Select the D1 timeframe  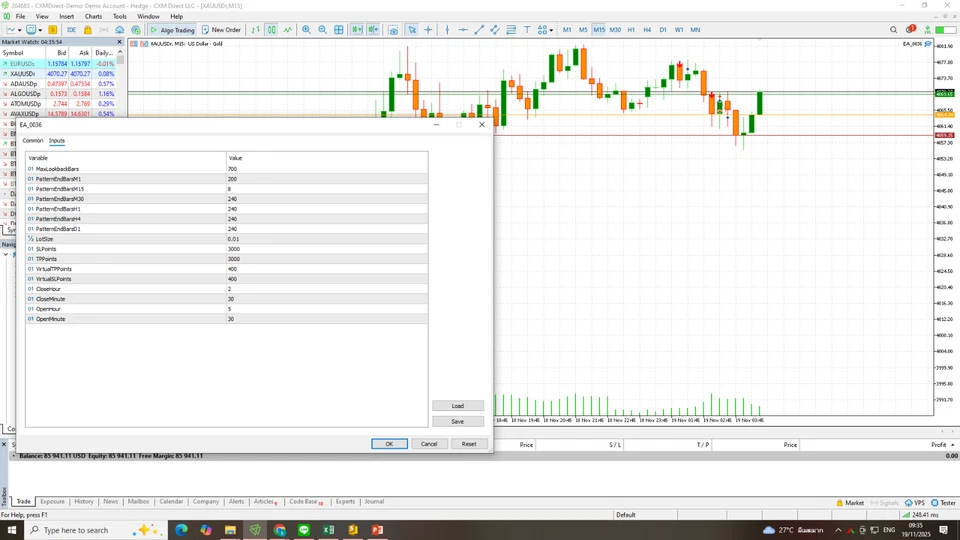tap(663, 29)
